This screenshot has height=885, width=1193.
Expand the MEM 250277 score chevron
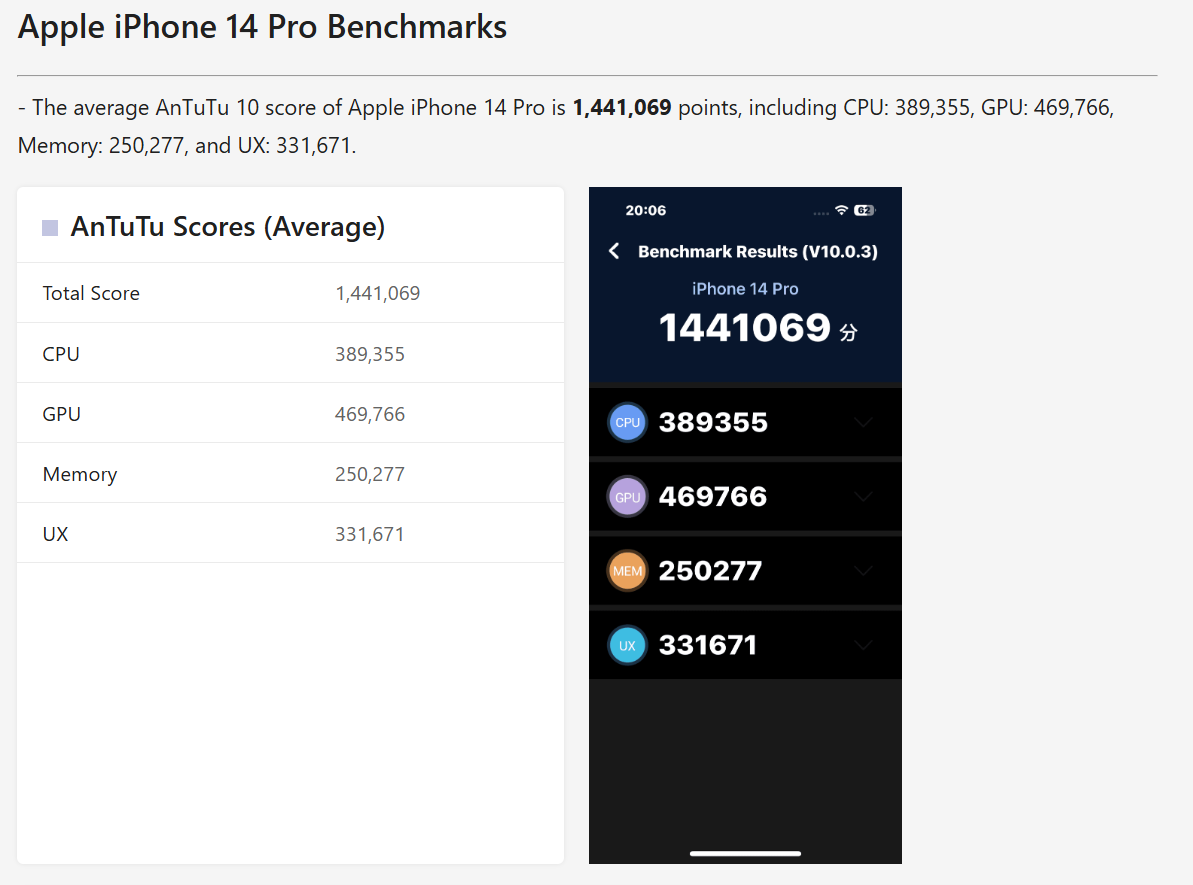click(x=863, y=571)
